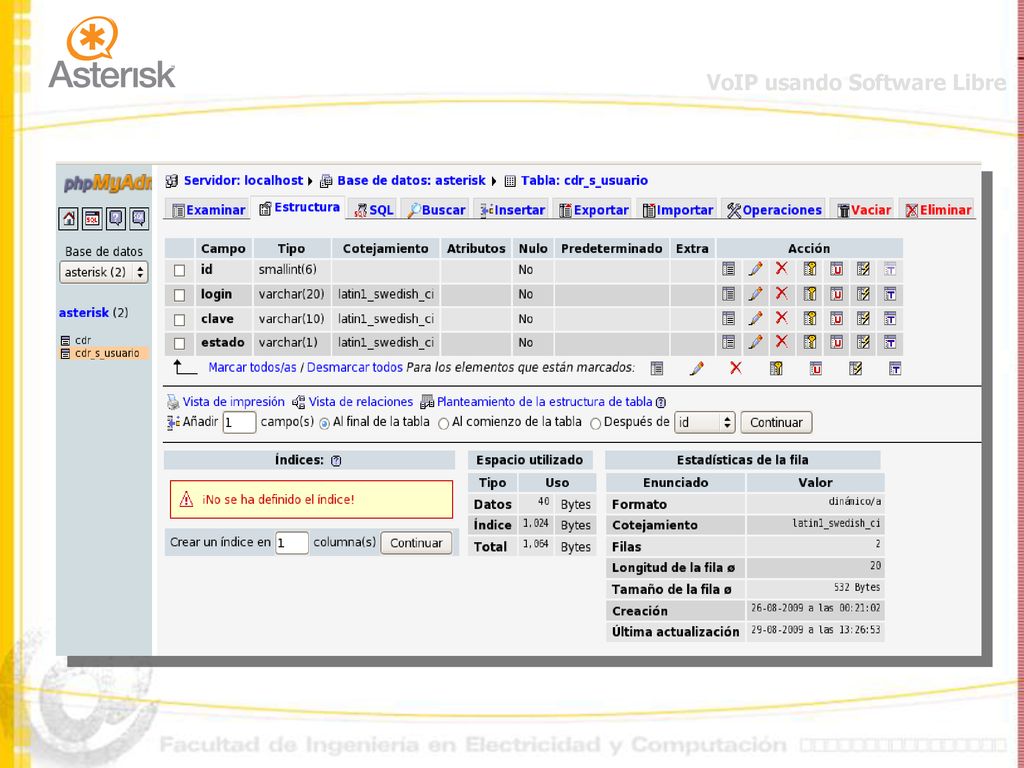Viewport: 1024px width, 768px height.
Task: Open help icon next to Índices heading
Action: 336,460
